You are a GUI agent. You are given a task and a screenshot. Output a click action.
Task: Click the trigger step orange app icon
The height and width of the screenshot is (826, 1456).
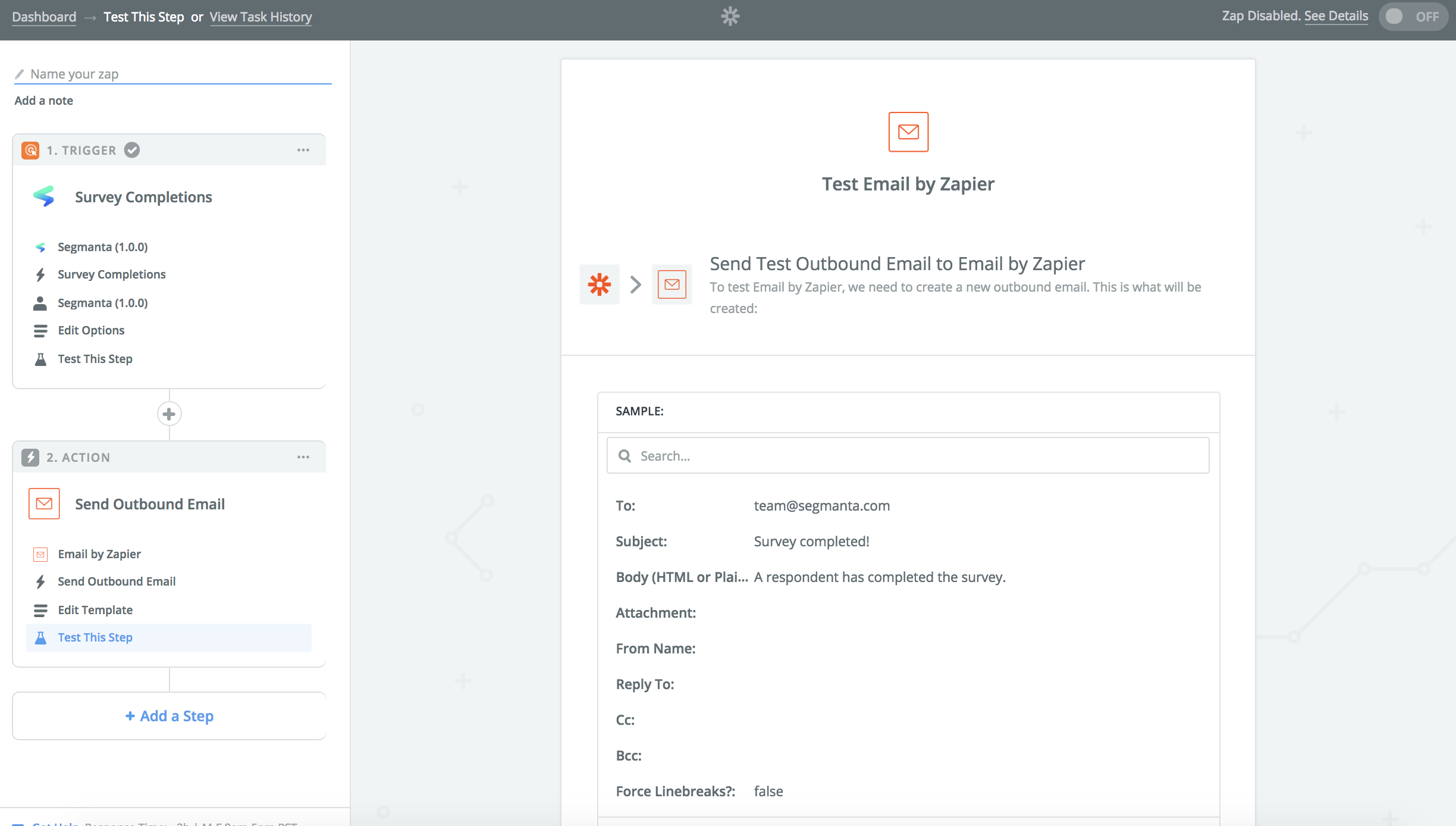(x=30, y=150)
